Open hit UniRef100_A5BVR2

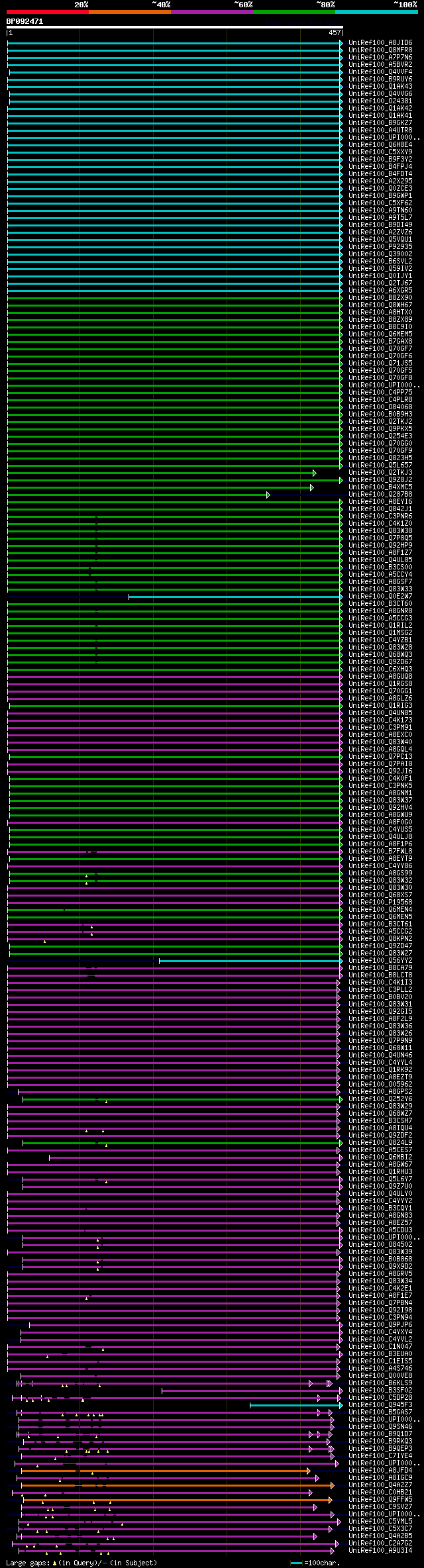click(380, 65)
